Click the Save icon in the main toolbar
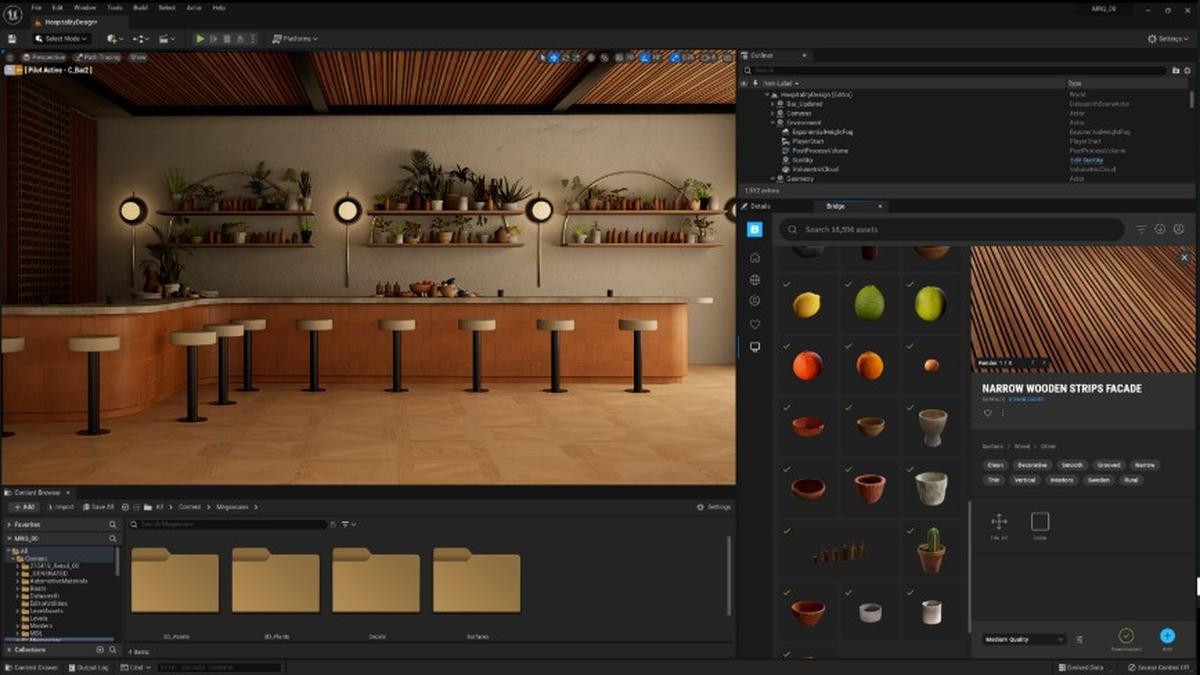 point(12,39)
